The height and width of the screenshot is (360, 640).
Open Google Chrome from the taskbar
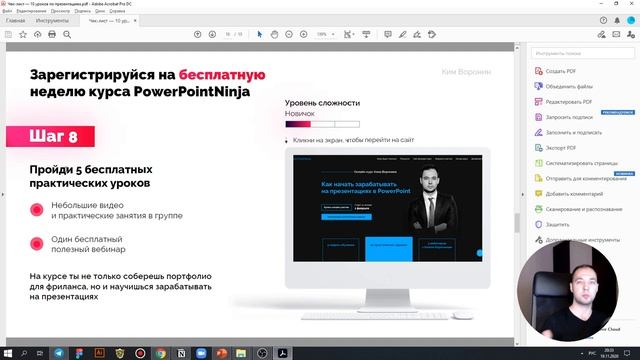[x=161, y=353]
